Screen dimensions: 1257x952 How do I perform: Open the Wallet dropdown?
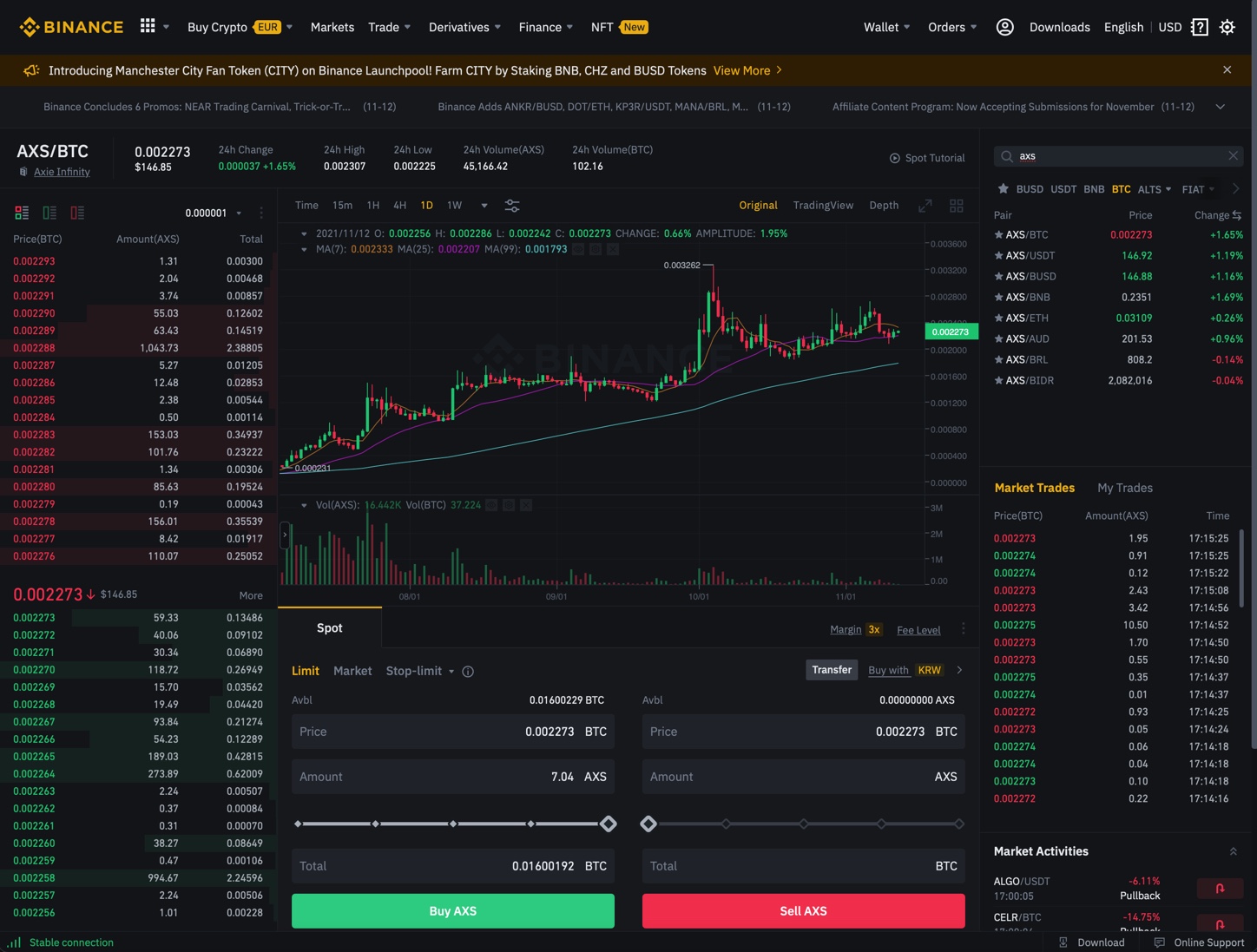[x=886, y=27]
